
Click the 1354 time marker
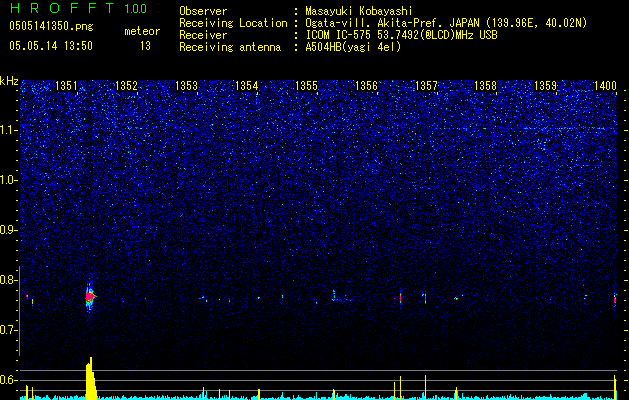tap(246, 85)
